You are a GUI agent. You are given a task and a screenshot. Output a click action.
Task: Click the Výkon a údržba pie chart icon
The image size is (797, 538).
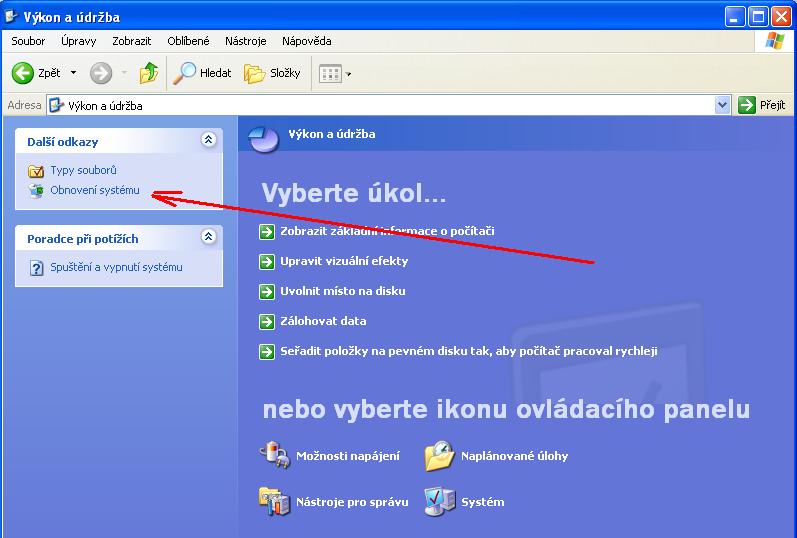[x=263, y=138]
